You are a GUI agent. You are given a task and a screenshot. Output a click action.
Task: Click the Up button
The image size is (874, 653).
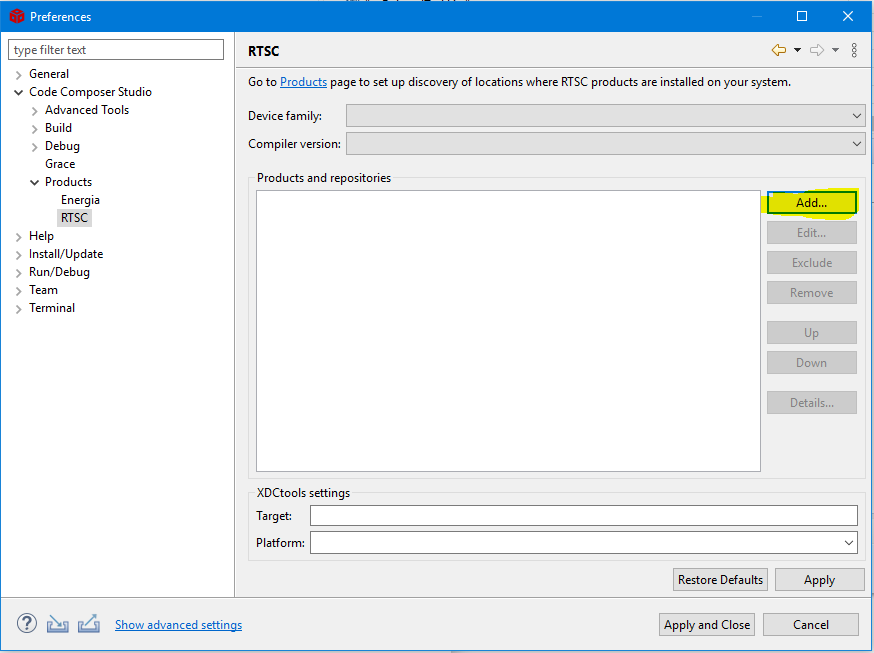[812, 333]
